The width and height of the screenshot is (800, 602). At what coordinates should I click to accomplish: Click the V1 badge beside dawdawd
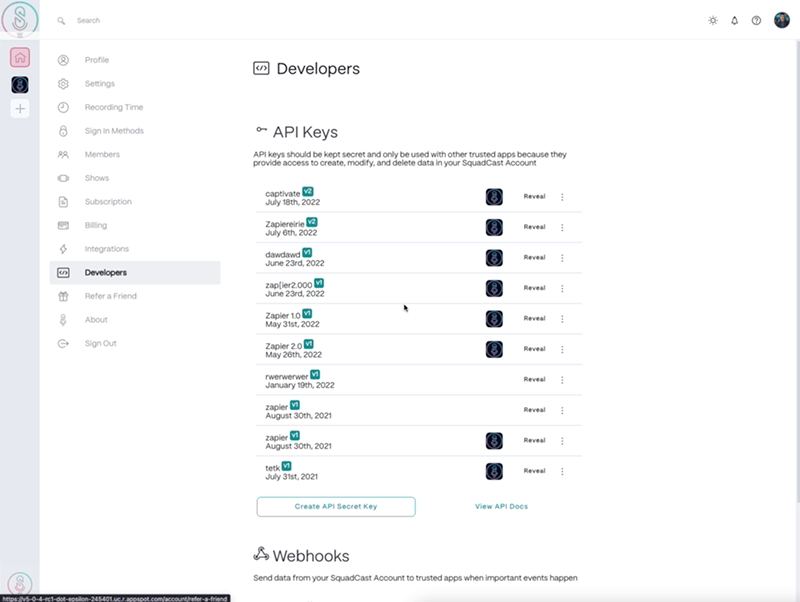pos(307,253)
